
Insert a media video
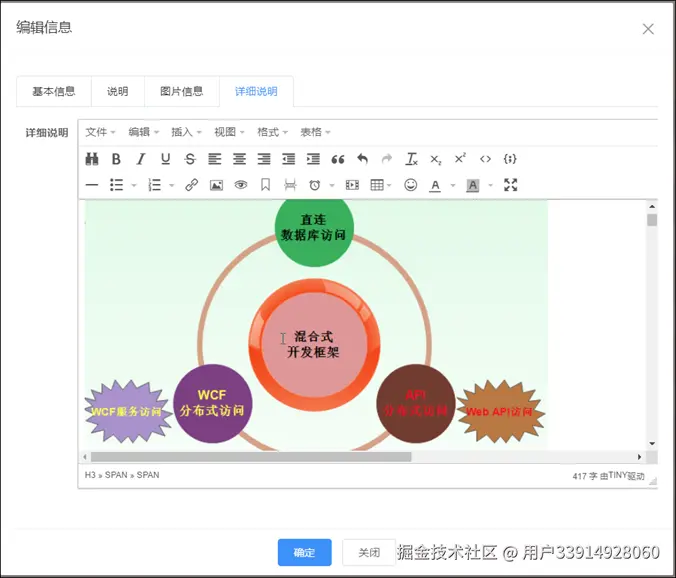[352, 185]
